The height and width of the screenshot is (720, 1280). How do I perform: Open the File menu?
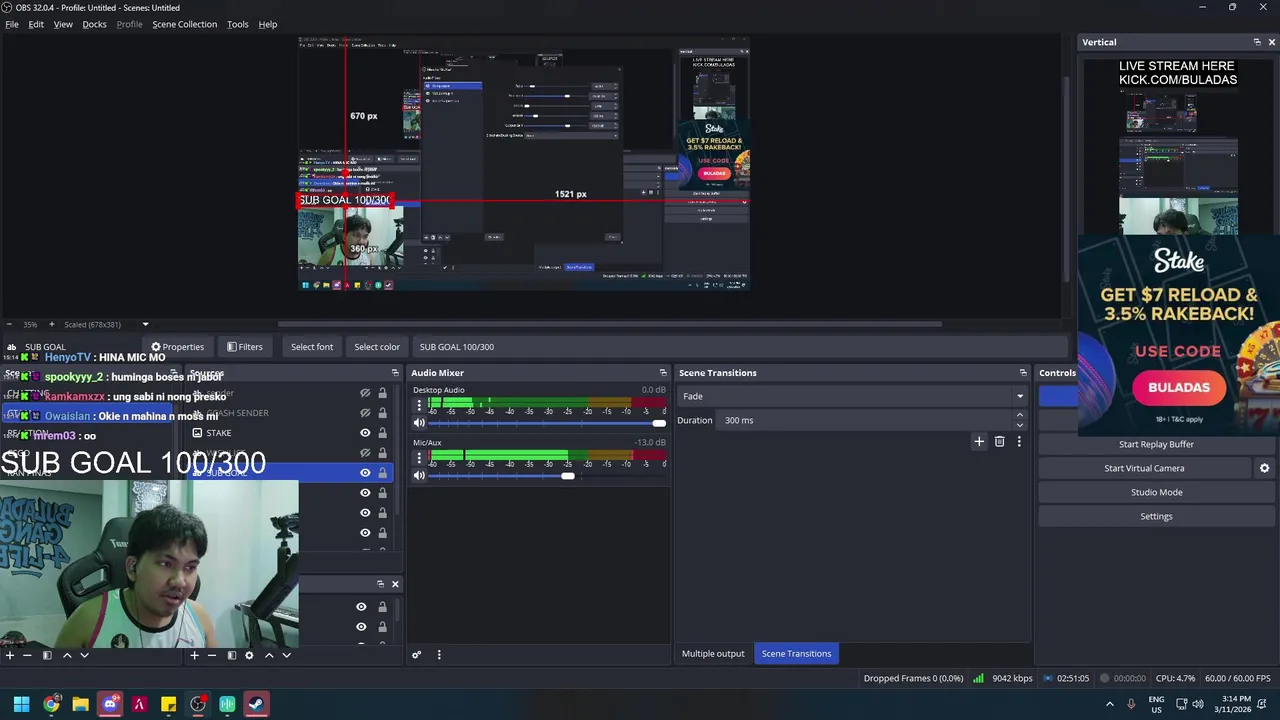click(x=12, y=24)
